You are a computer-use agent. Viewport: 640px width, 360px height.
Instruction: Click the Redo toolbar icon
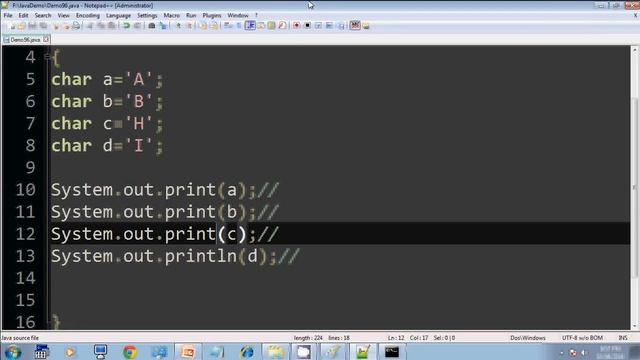click(138, 26)
